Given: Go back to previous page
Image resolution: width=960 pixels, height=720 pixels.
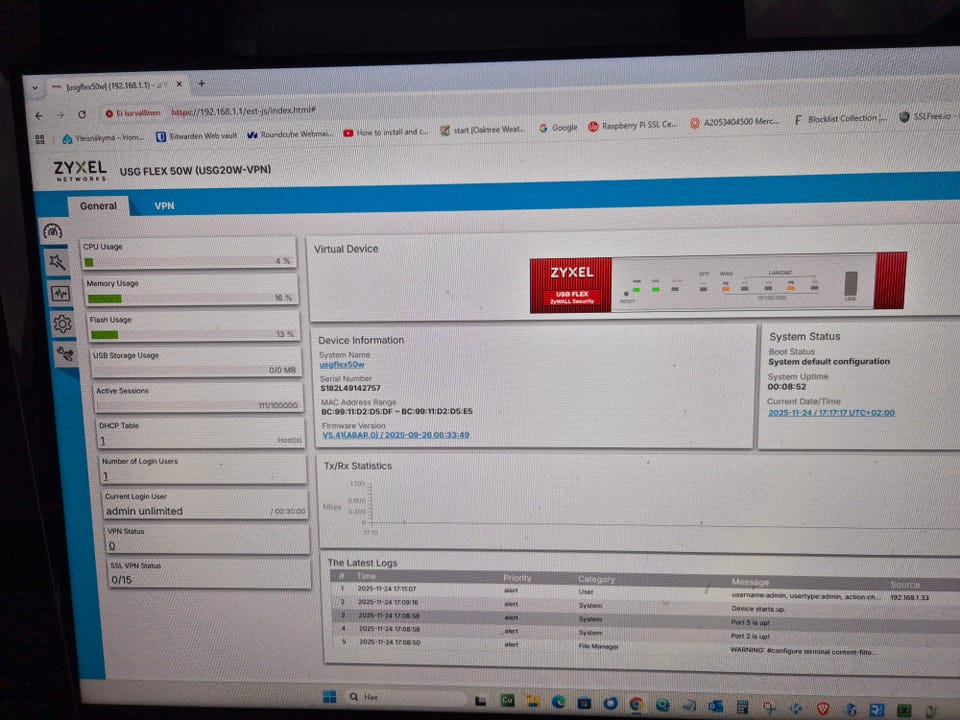Looking at the screenshot, I should click(39, 115).
